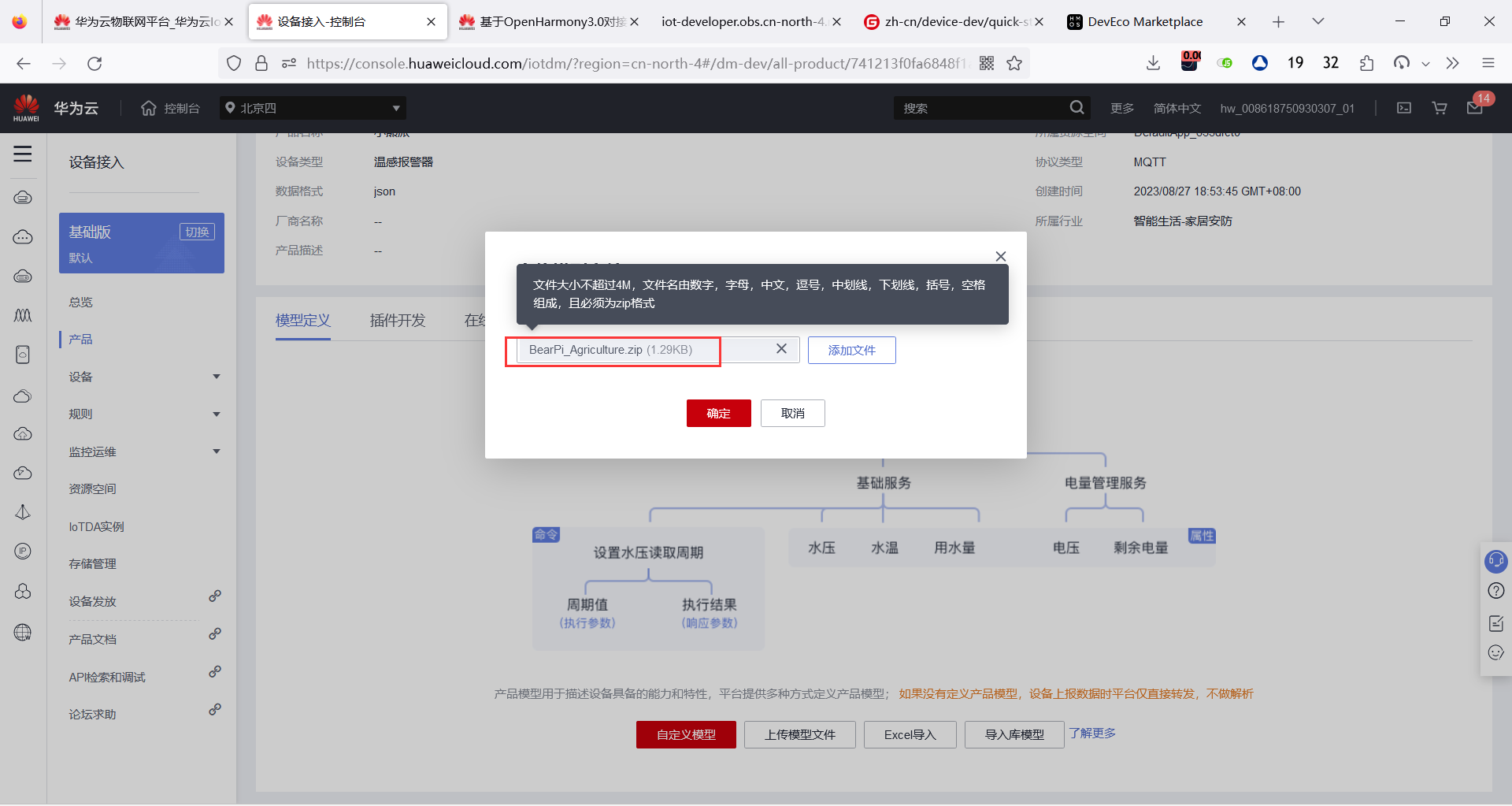
Task: Click 确定 to confirm file upload
Action: coord(718,413)
